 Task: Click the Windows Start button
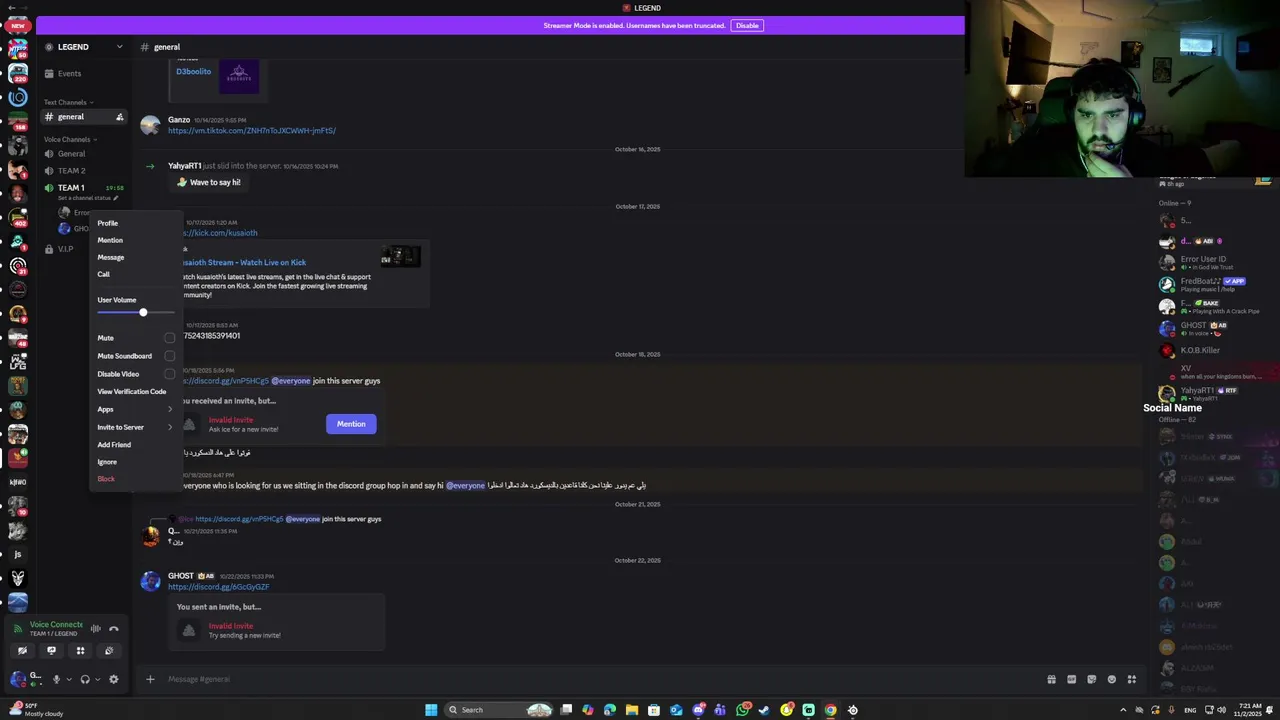431,710
